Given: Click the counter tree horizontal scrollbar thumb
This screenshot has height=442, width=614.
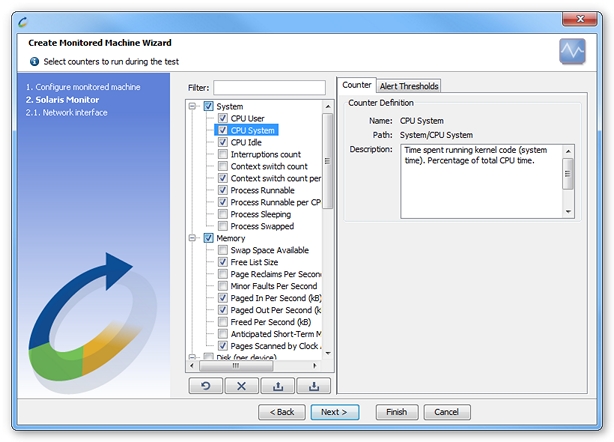Looking at the screenshot, I should tap(236, 366).
